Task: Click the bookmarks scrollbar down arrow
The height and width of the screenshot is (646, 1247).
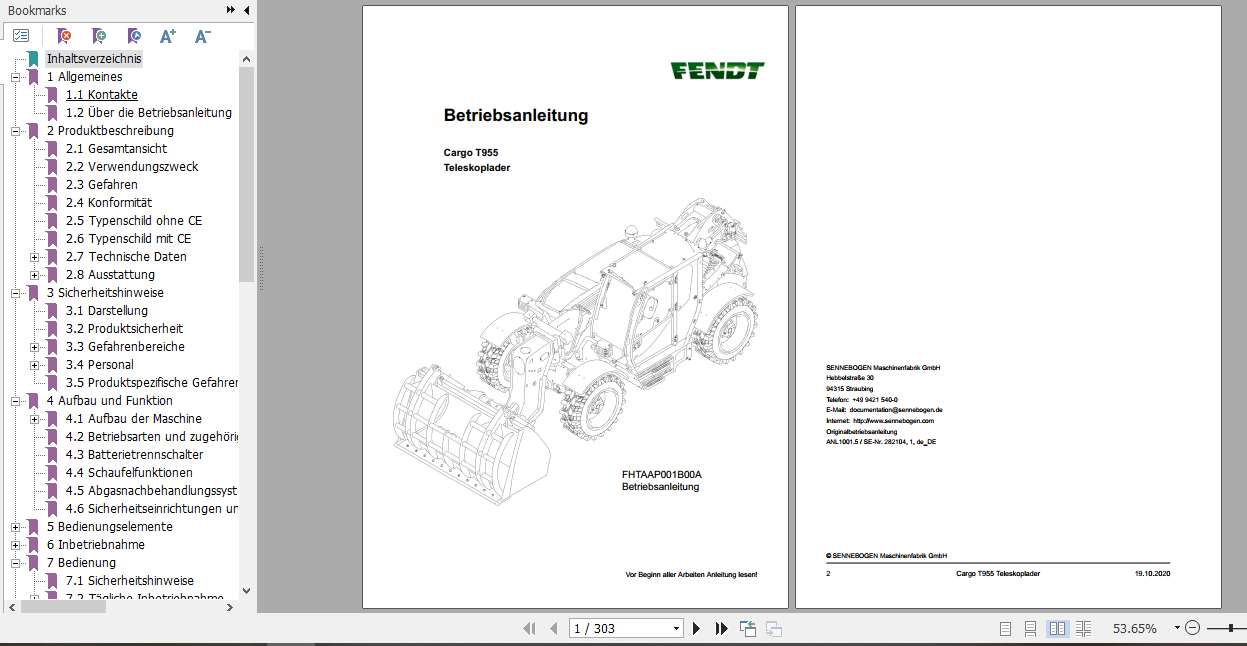Action: tap(247, 591)
